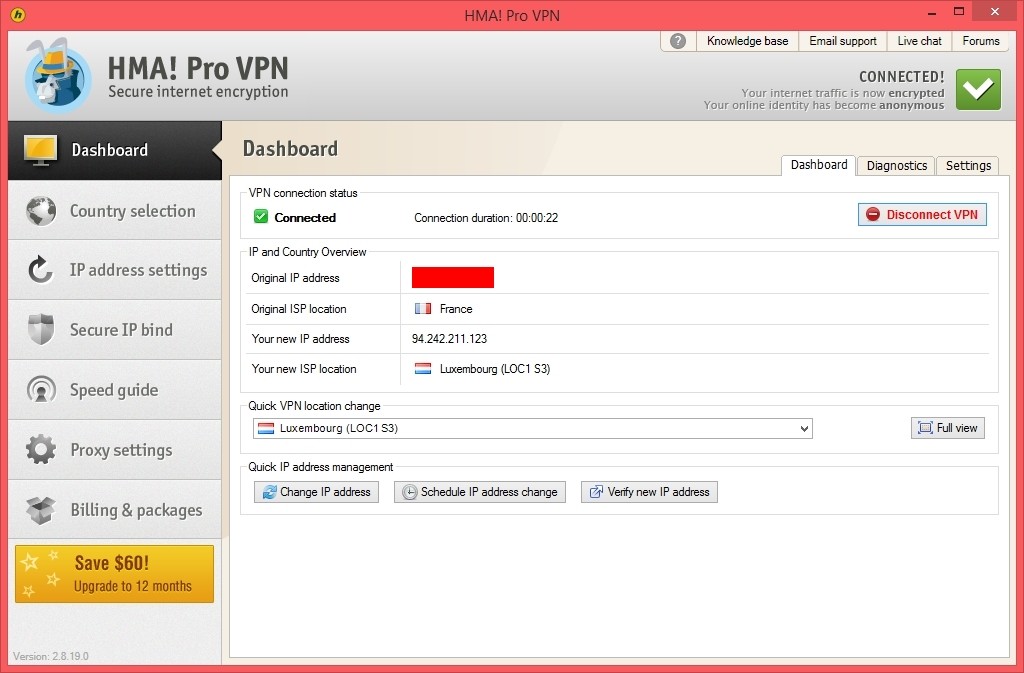Screen dimensions: 1024x673
Task: Click the Dashboard monitor icon in sidebar
Action: (x=40, y=150)
